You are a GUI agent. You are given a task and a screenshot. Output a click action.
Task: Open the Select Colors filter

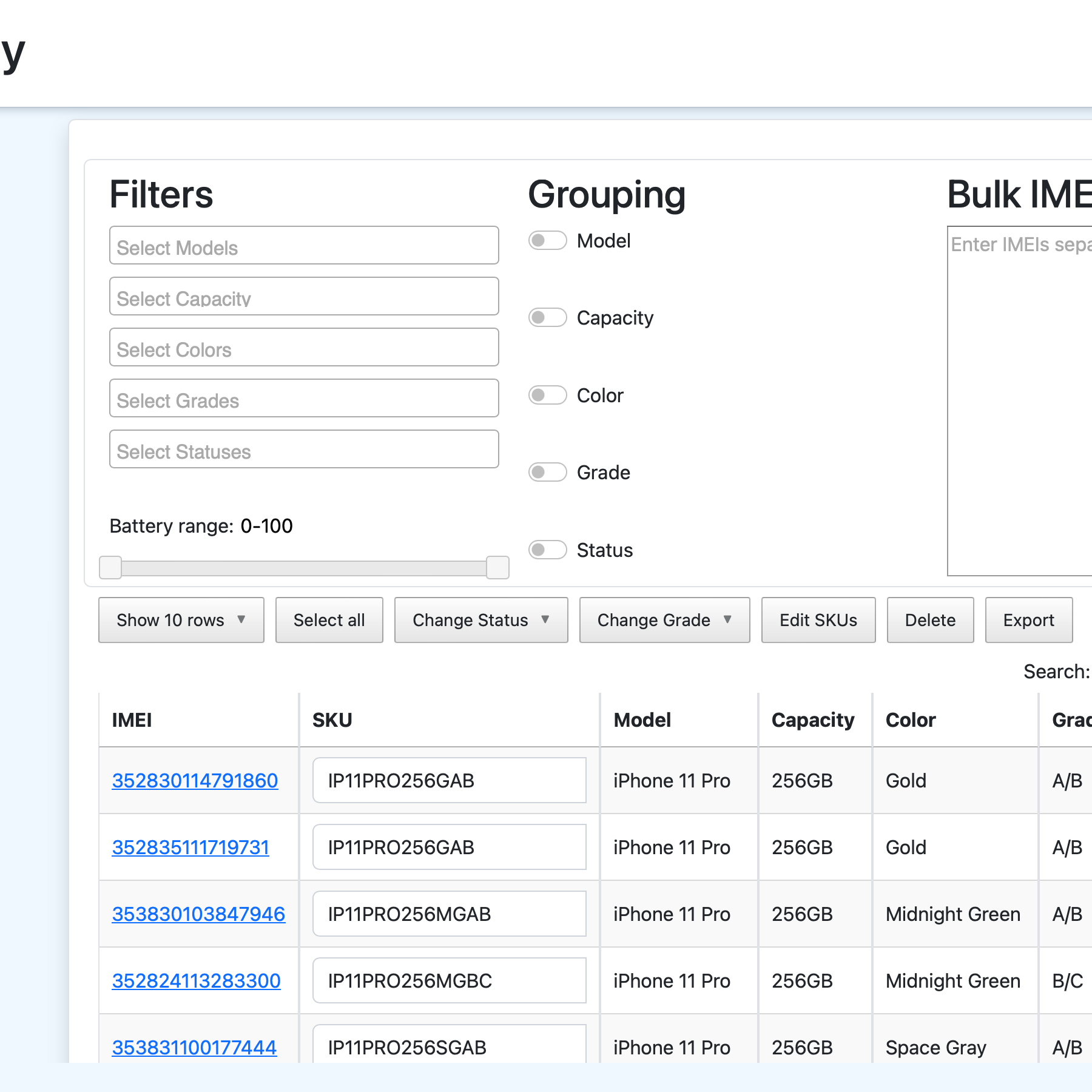(x=304, y=348)
